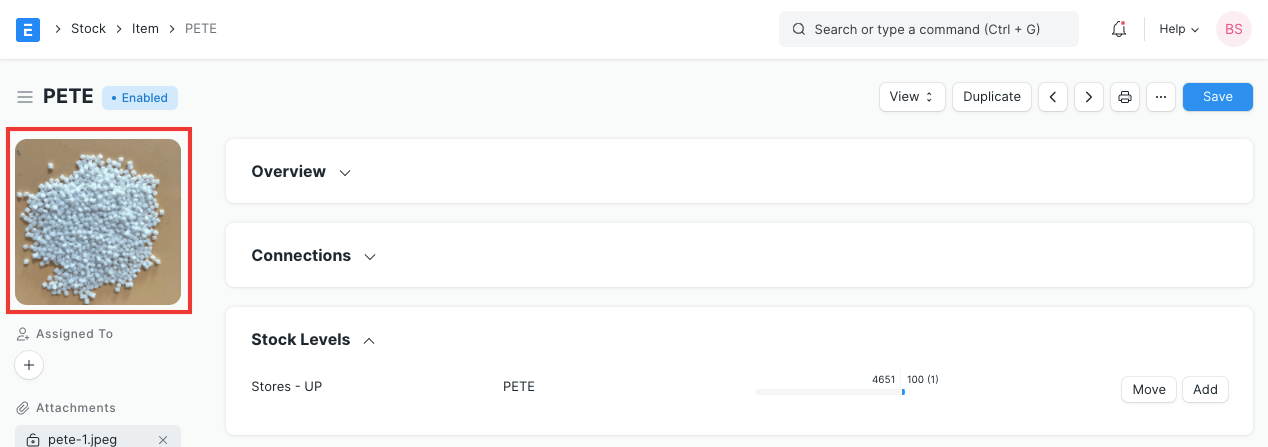Image resolution: width=1268 pixels, height=447 pixels.
Task: Navigate to the Item breadcrumb
Action: tap(145, 29)
